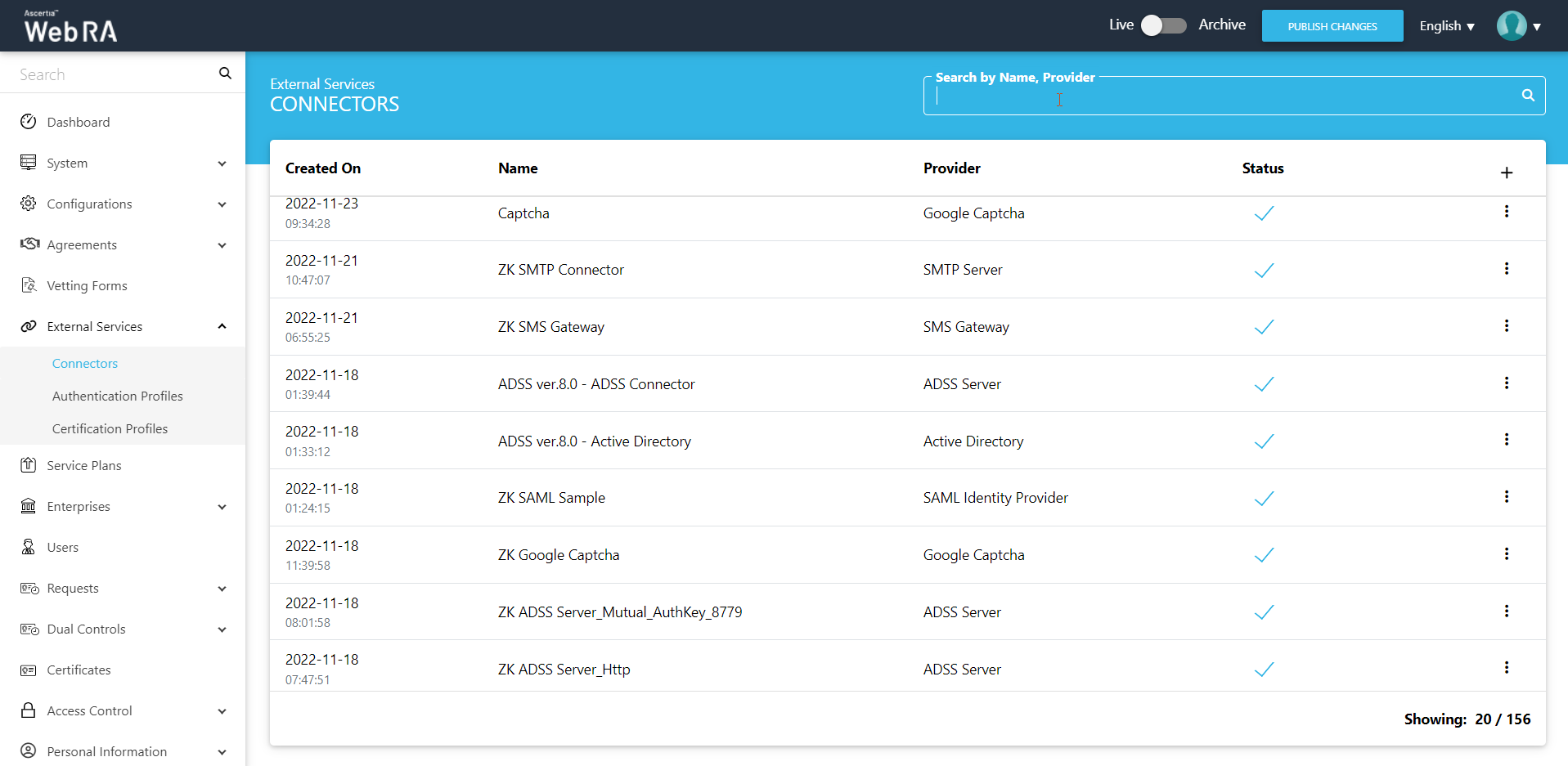Open Certification Profiles submenu item
This screenshot has height=766, width=1568.
110,428
